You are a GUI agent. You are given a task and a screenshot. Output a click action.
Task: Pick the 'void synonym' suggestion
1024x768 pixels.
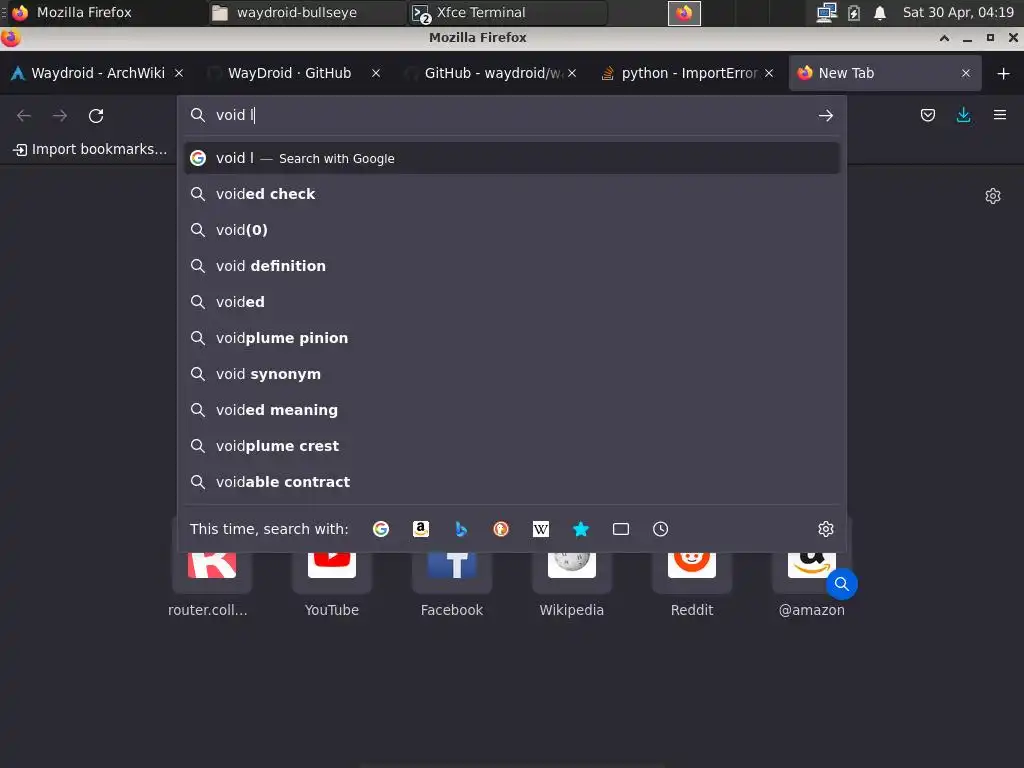coord(512,374)
